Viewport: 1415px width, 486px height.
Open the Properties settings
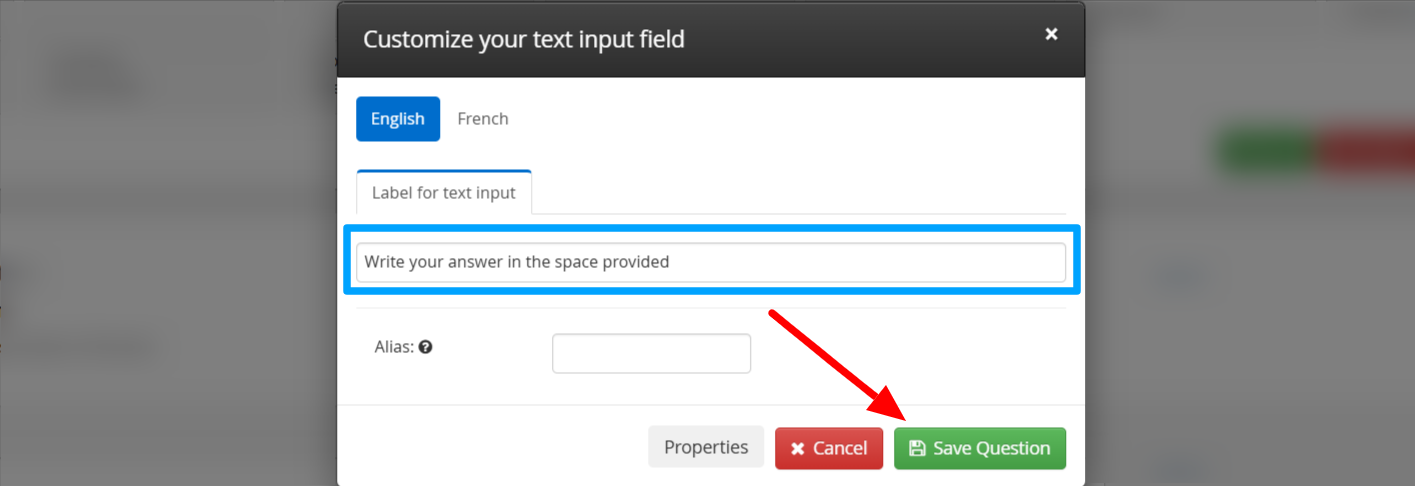point(706,447)
